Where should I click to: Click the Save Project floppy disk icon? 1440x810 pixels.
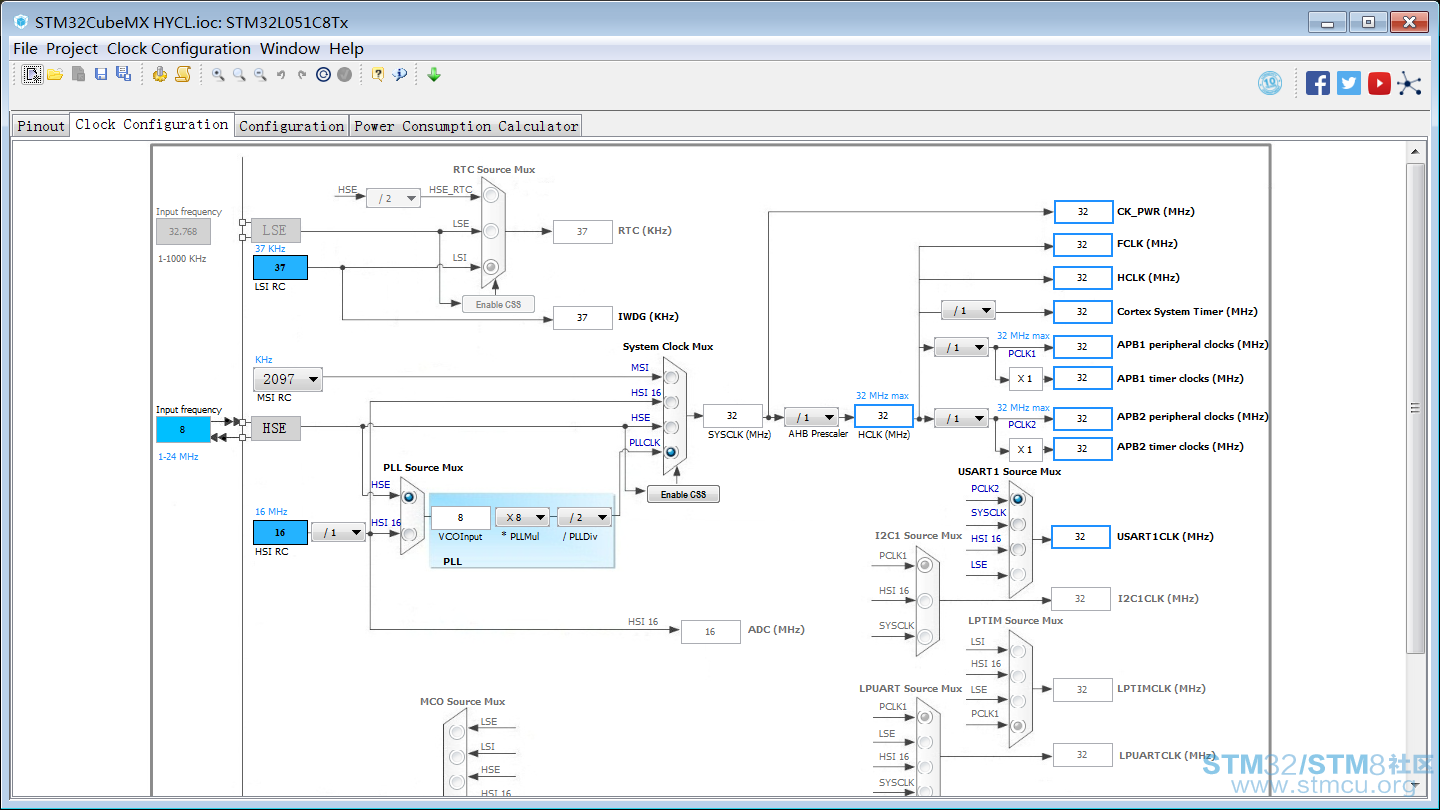[101, 74]
